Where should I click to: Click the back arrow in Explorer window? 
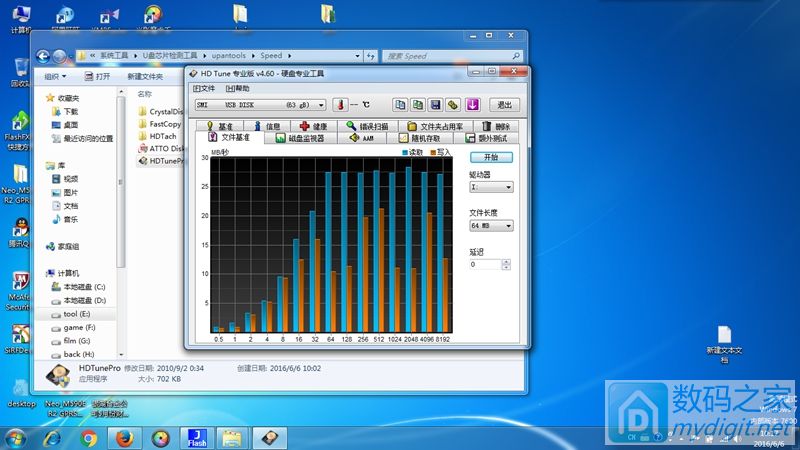[43, 56]
